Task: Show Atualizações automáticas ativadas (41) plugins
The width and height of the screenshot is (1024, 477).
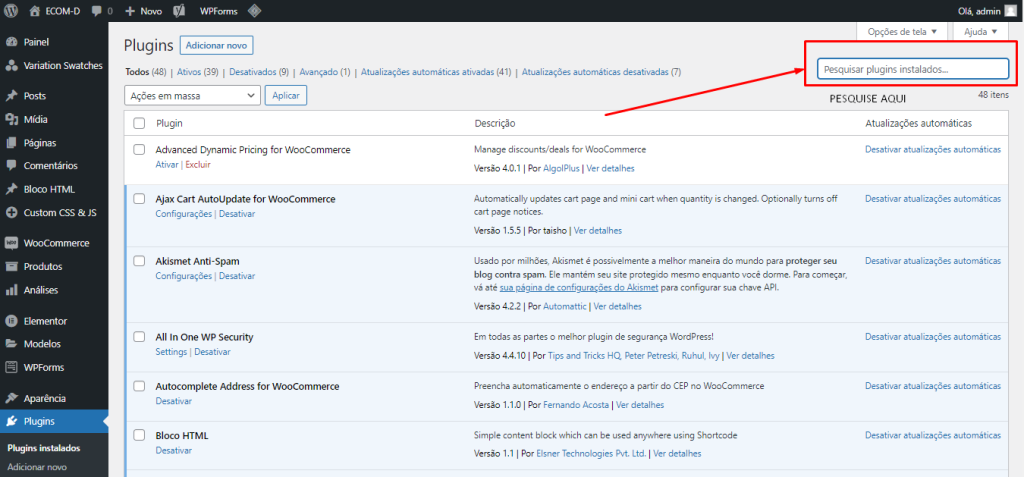Action: pyautogui.click(x=436, y=72)
